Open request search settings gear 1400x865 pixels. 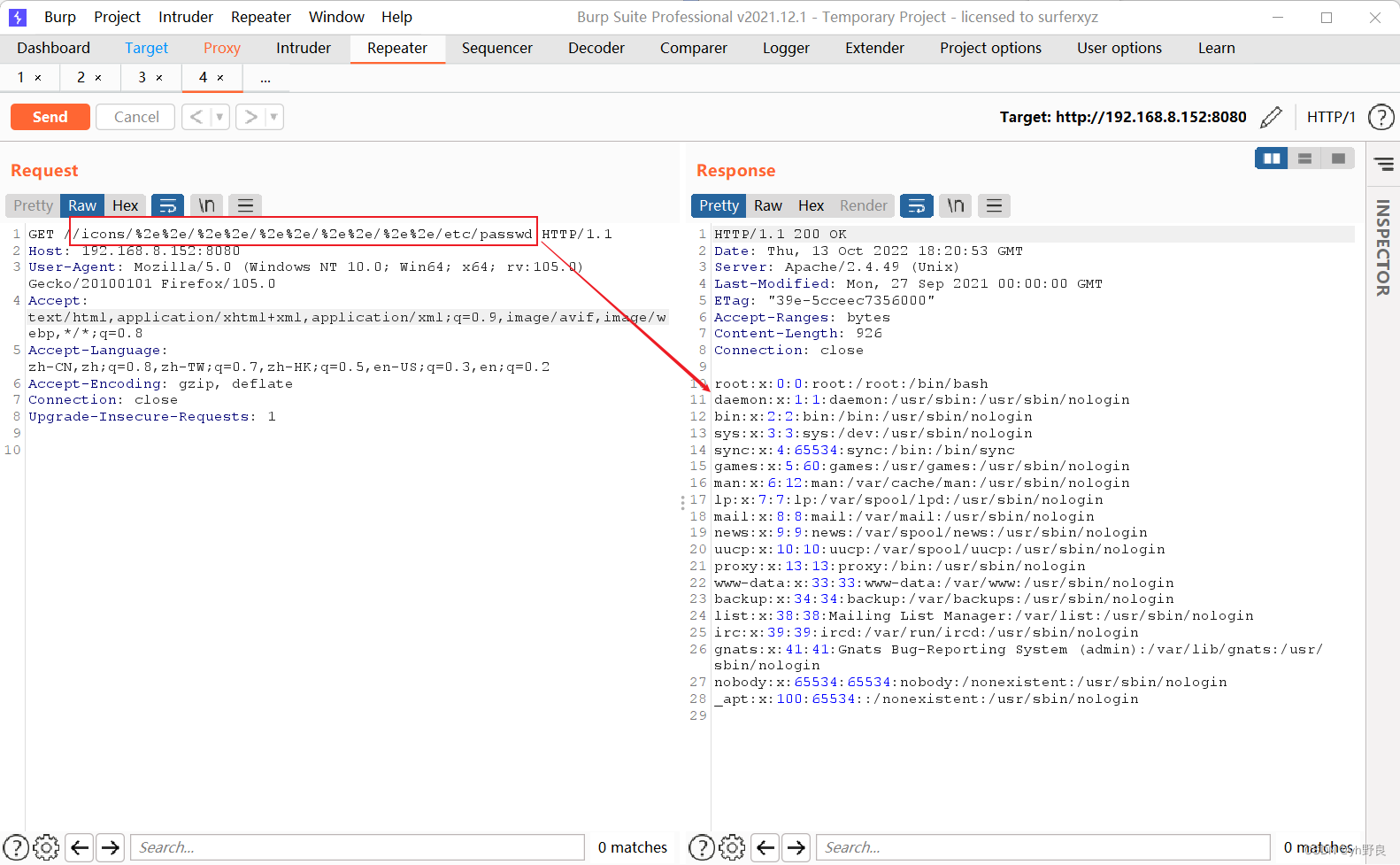click(46, 847)
